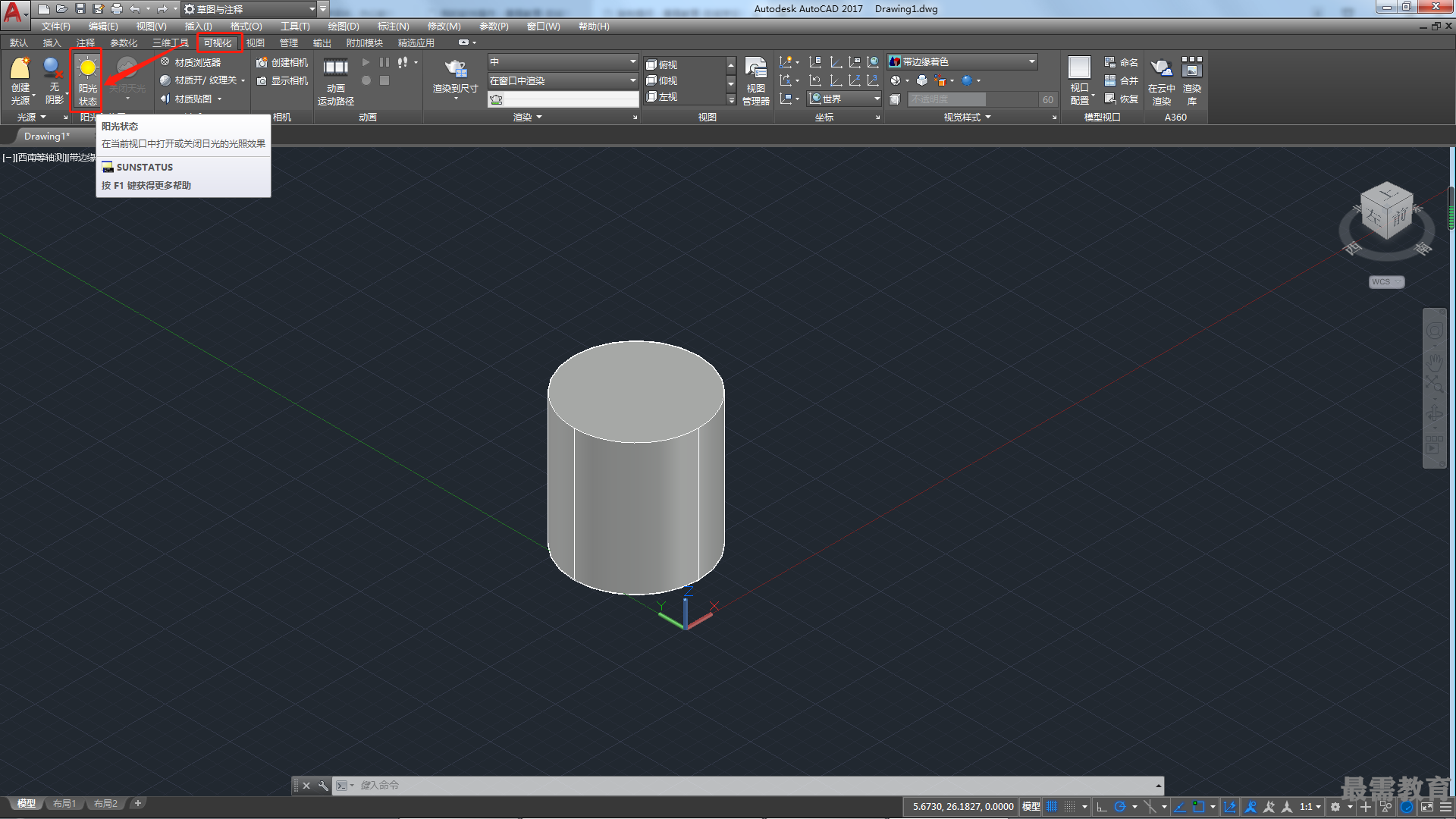Click the Undo arrow icon
This screenshot has height=819, width=1456.
point(135,9)
